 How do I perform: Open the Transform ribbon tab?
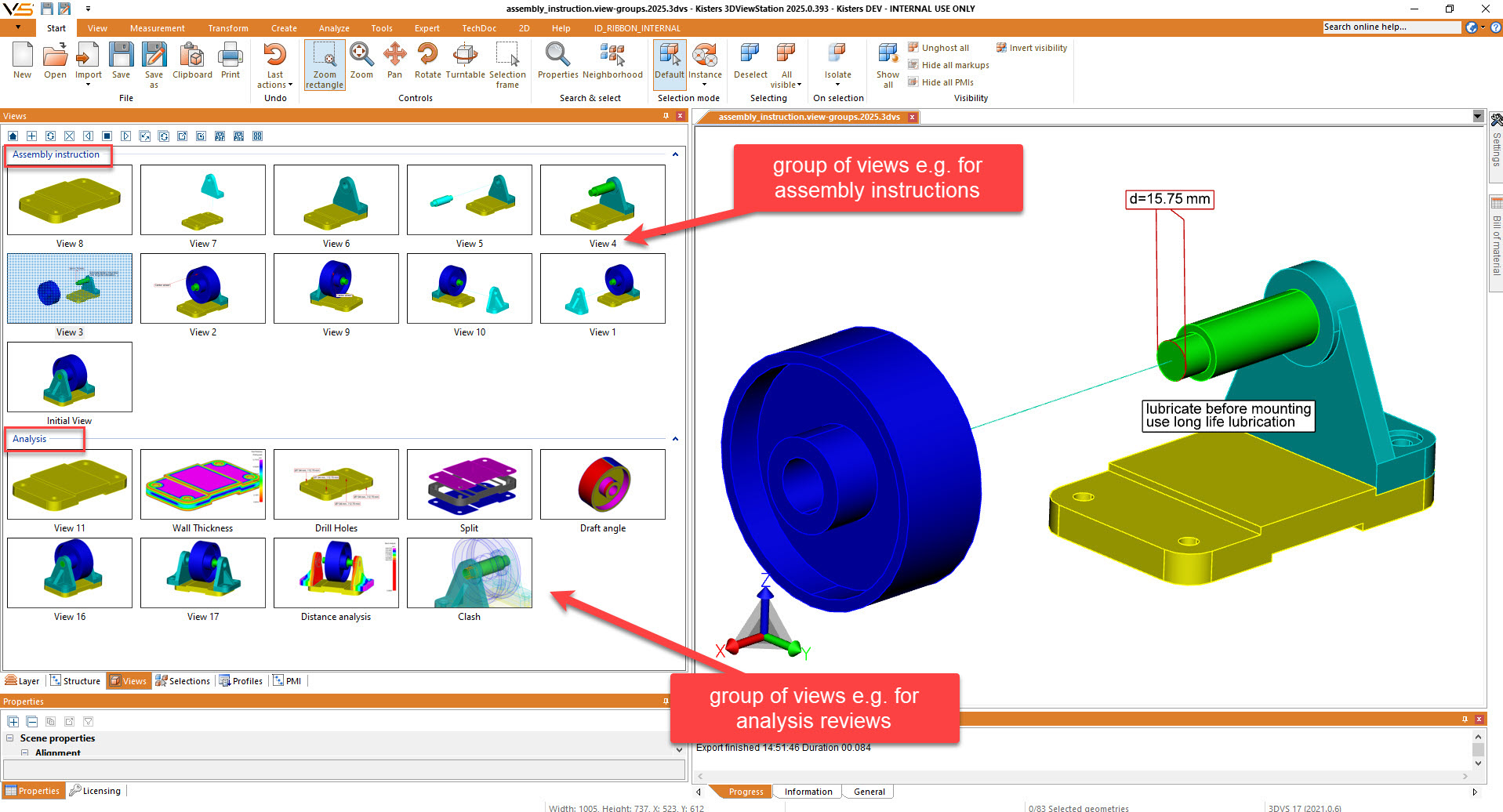point(228,28)
